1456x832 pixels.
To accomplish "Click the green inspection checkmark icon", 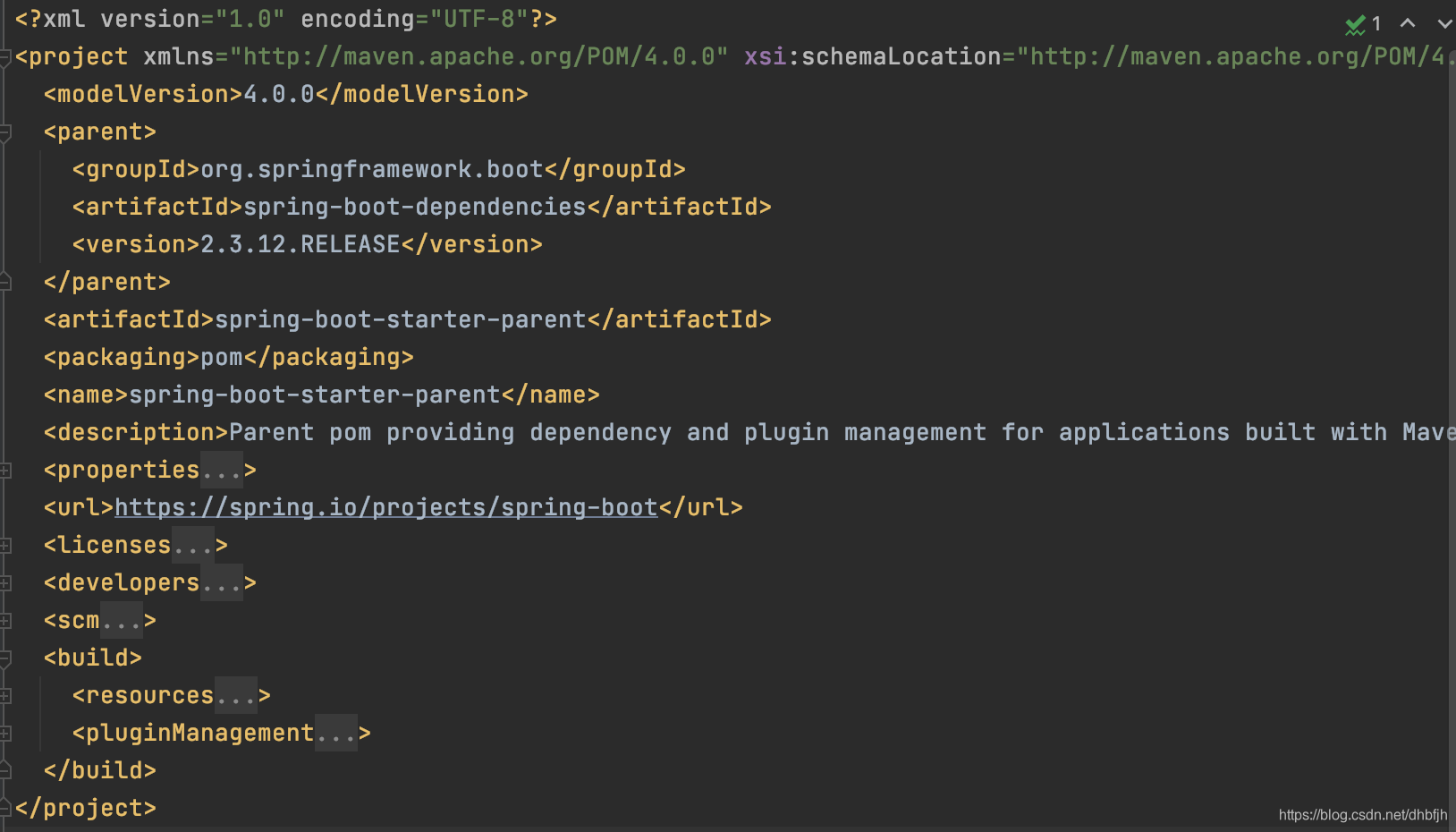I will [1355, 24].
